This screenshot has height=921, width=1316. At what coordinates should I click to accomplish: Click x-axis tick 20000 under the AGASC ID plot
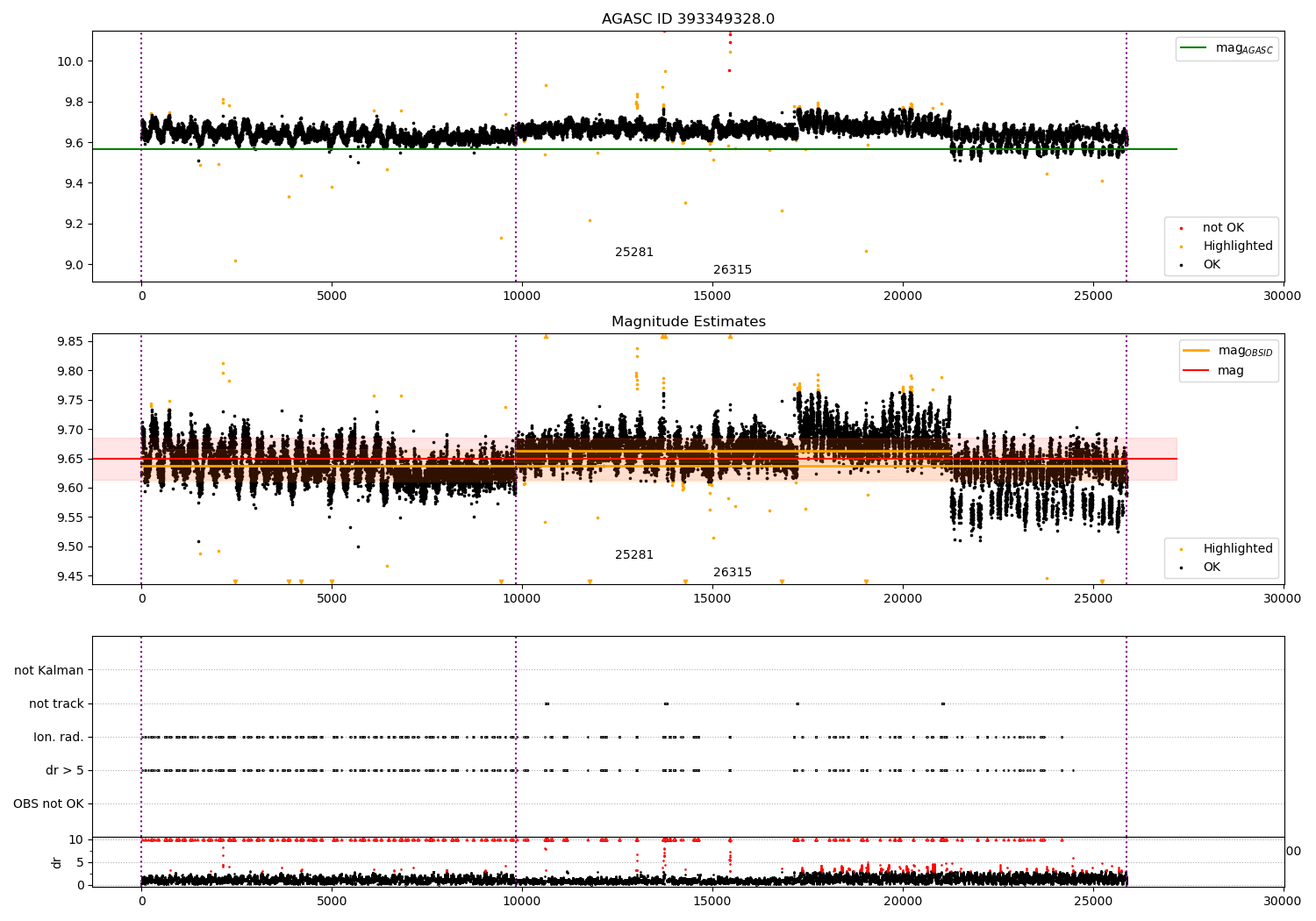click(x=903, y=296)
